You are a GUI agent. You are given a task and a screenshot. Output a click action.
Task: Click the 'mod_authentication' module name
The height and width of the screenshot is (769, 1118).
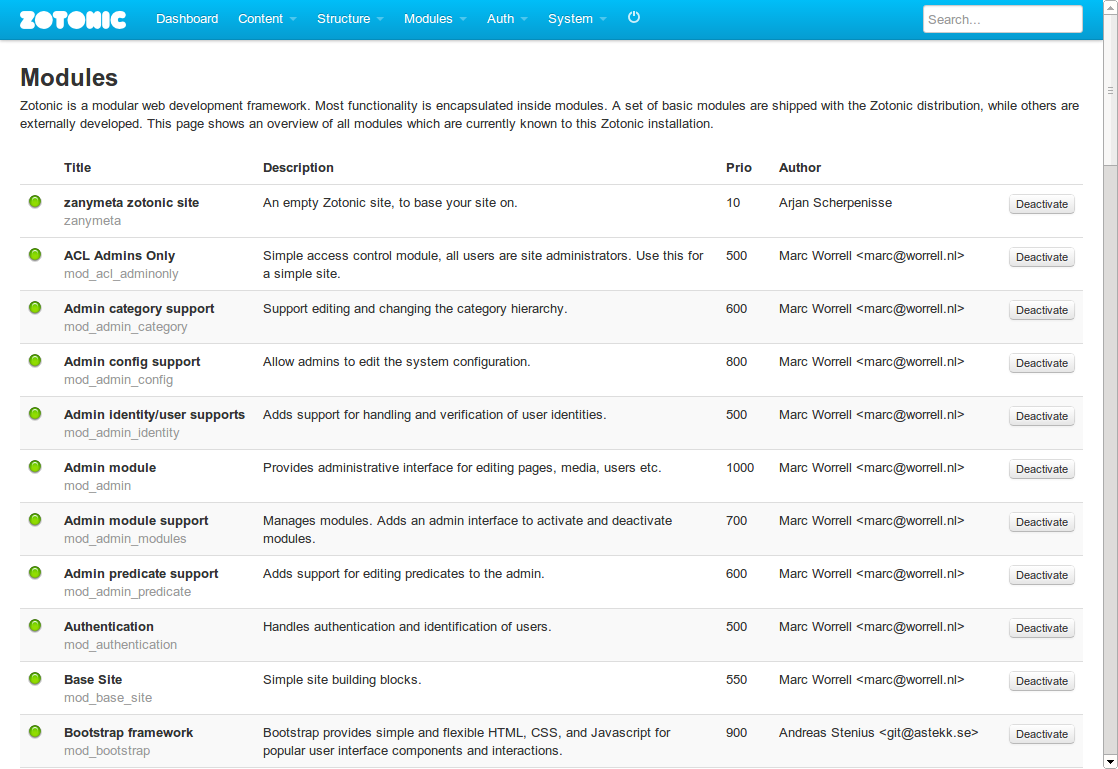[120, 644]
